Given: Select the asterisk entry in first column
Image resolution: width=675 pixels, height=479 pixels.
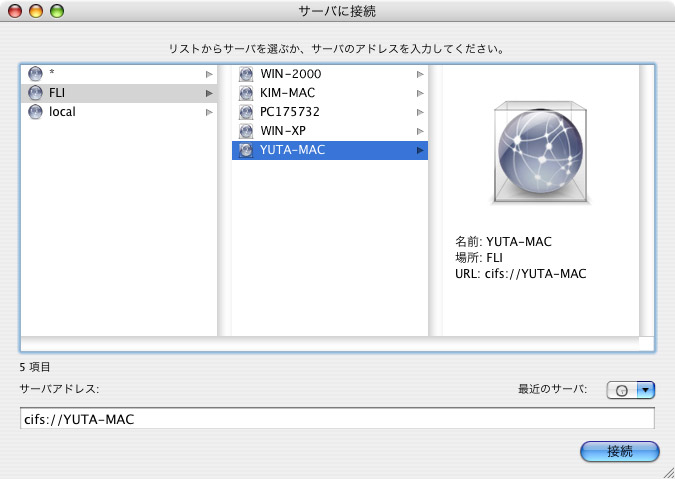Looking at the screenshot, I should (119, 74).
